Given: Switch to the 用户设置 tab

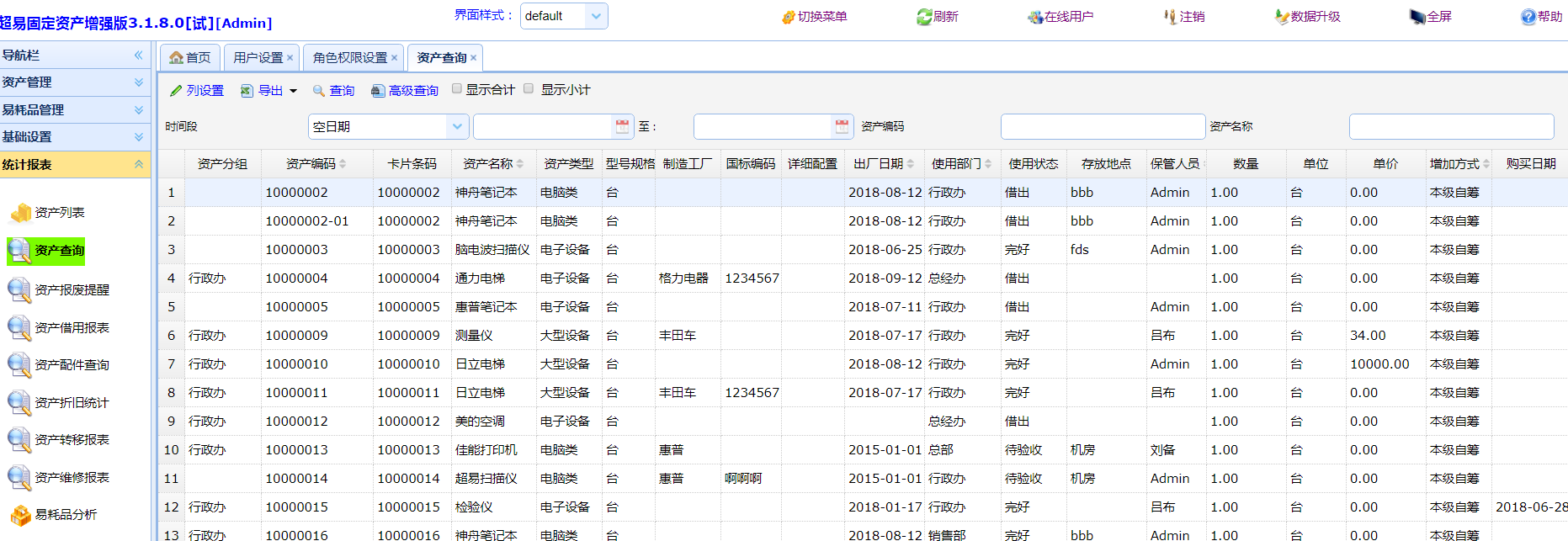Looking at the screenshot, I should [258, 57].
